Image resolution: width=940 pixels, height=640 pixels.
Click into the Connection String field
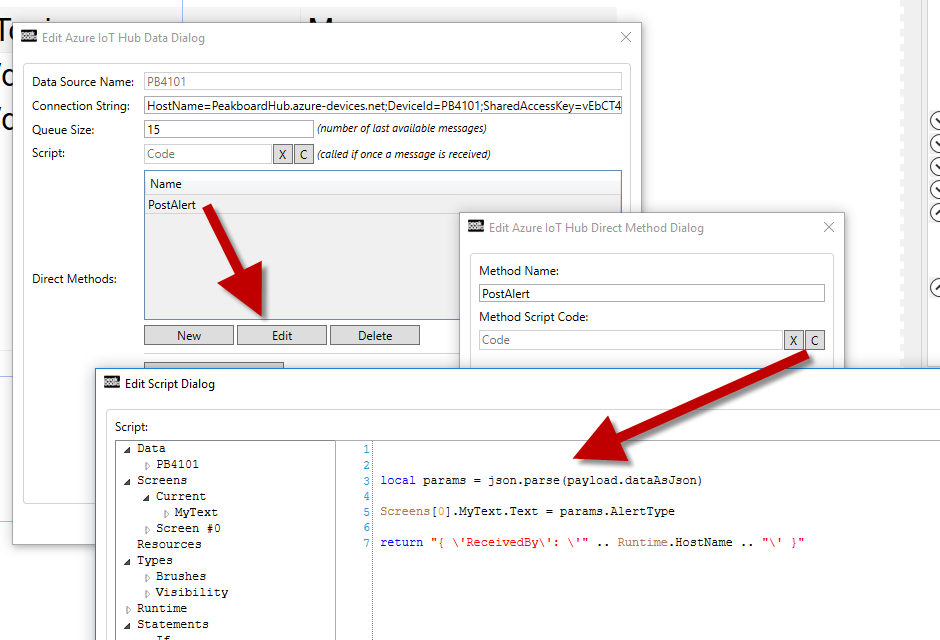coord(382,105)
